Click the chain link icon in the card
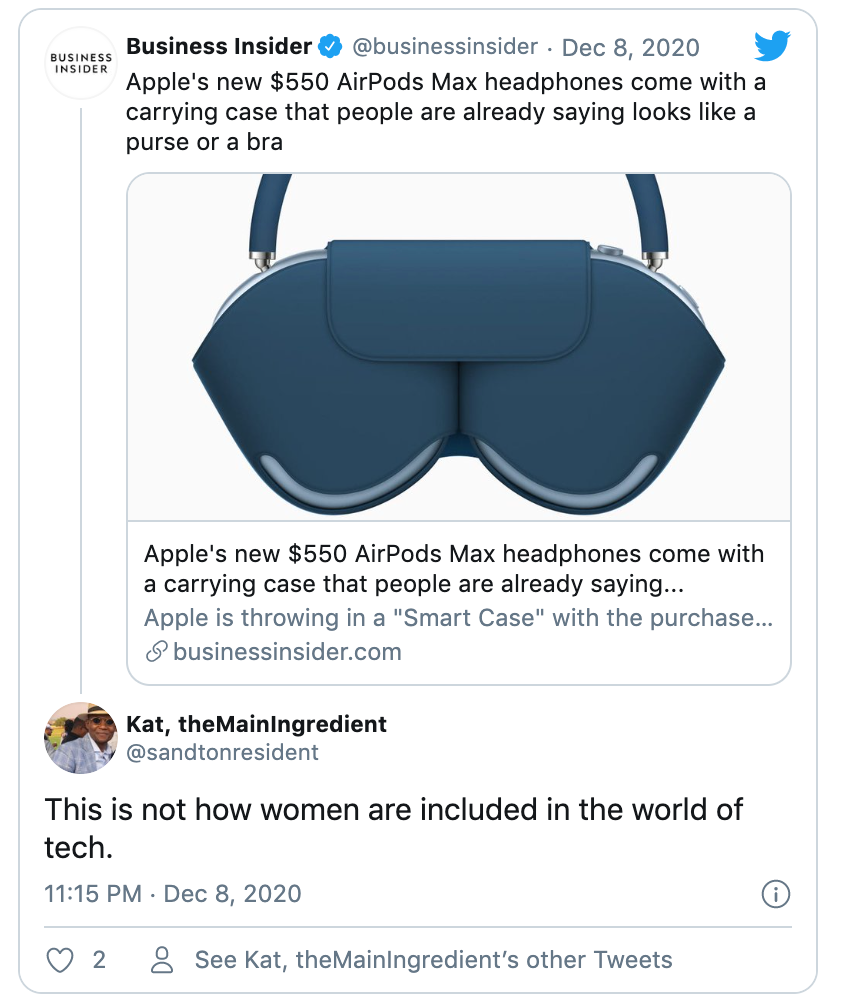Viewport: 846px width, 1008px height. [x=156, y=652]
